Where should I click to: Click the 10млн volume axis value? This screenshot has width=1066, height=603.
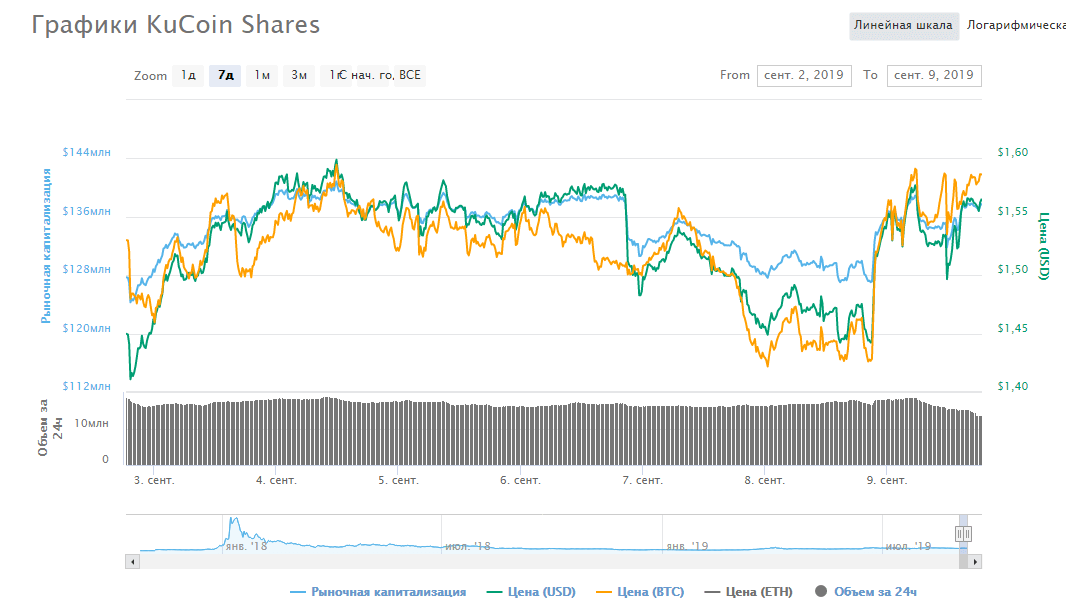[91, 424]
